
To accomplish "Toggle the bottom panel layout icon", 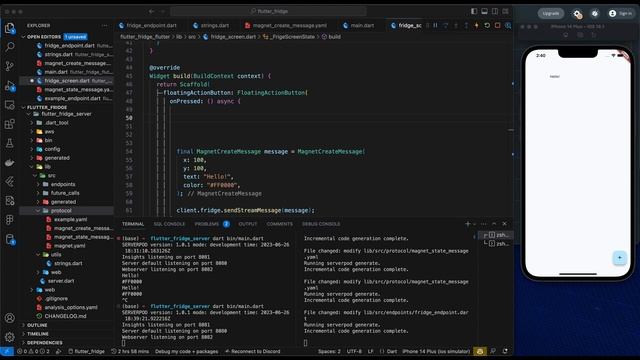I will coord(484,11).
